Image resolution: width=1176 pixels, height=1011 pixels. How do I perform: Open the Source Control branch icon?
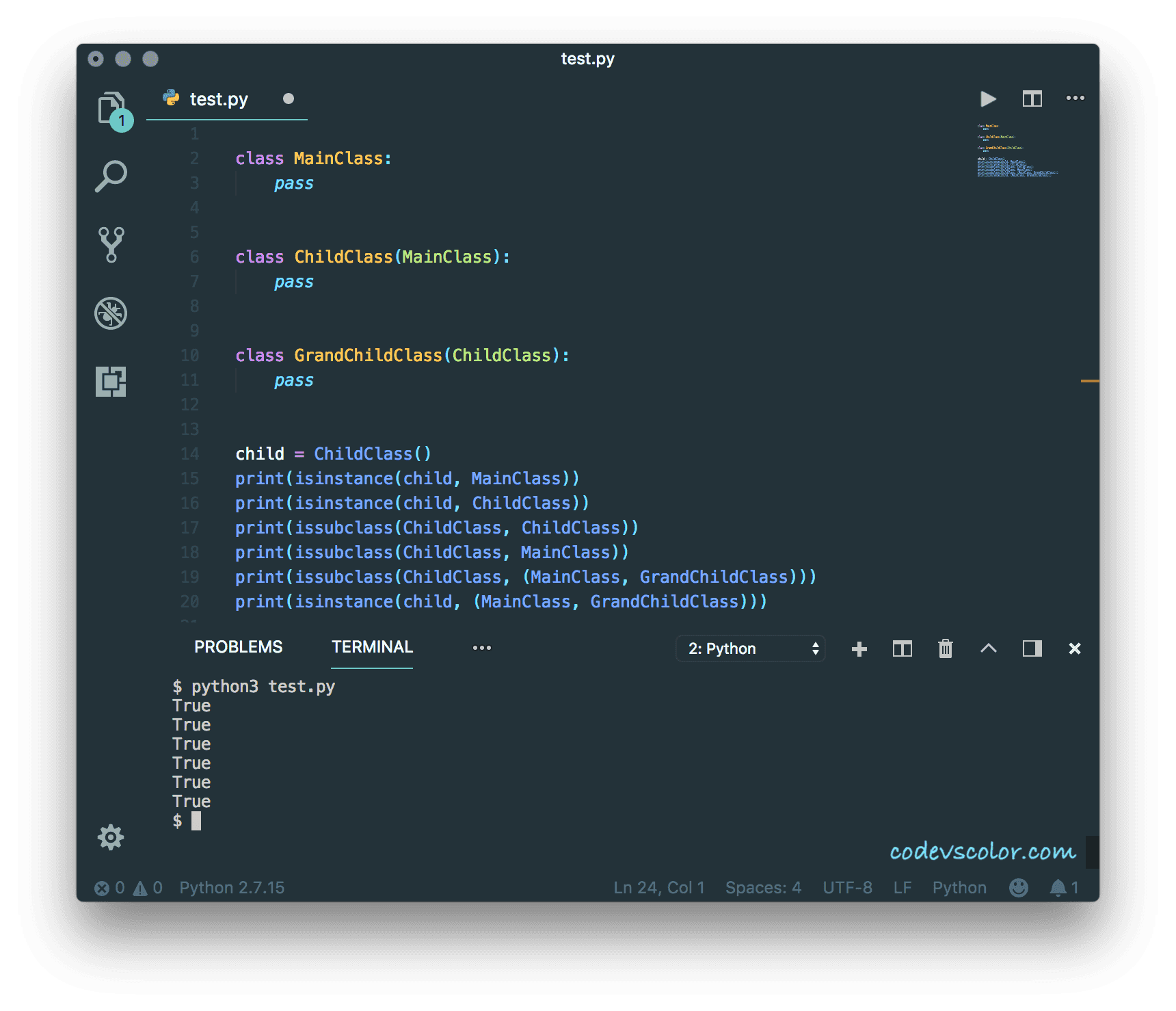(x=111, y=244)
